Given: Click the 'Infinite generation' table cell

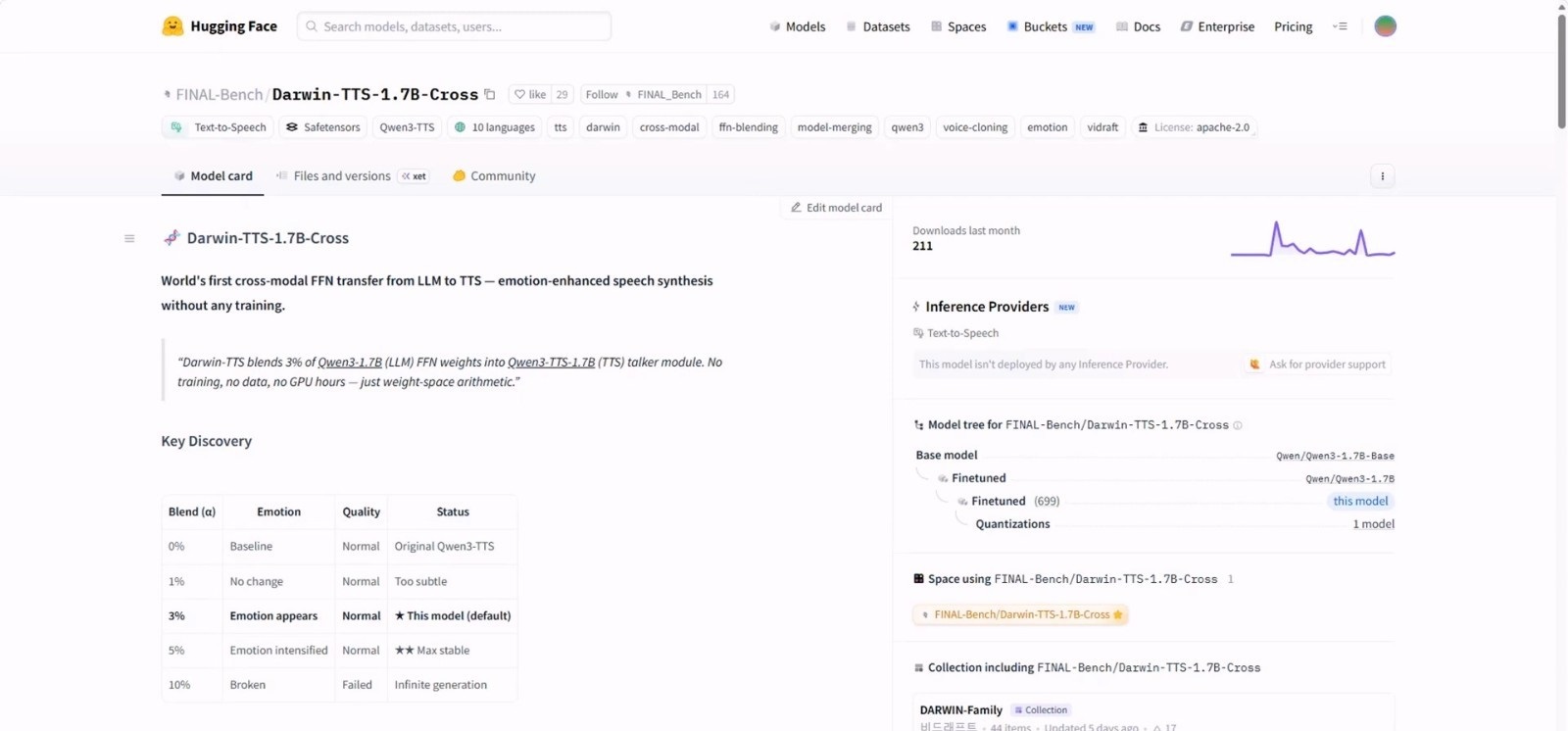Looking at the screenshot, I should [453, 685].
